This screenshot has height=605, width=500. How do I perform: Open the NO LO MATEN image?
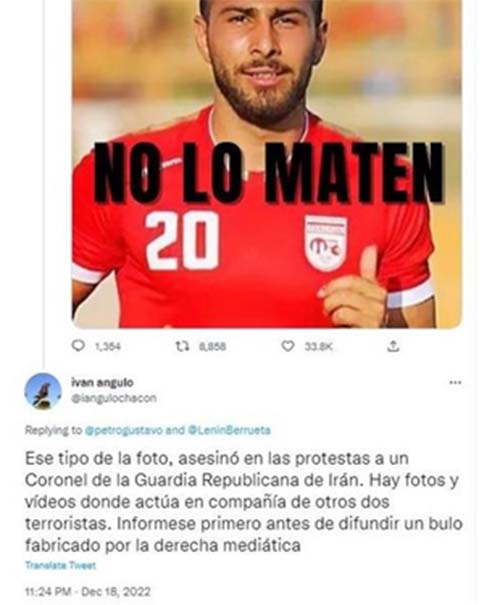coord(267,164)
